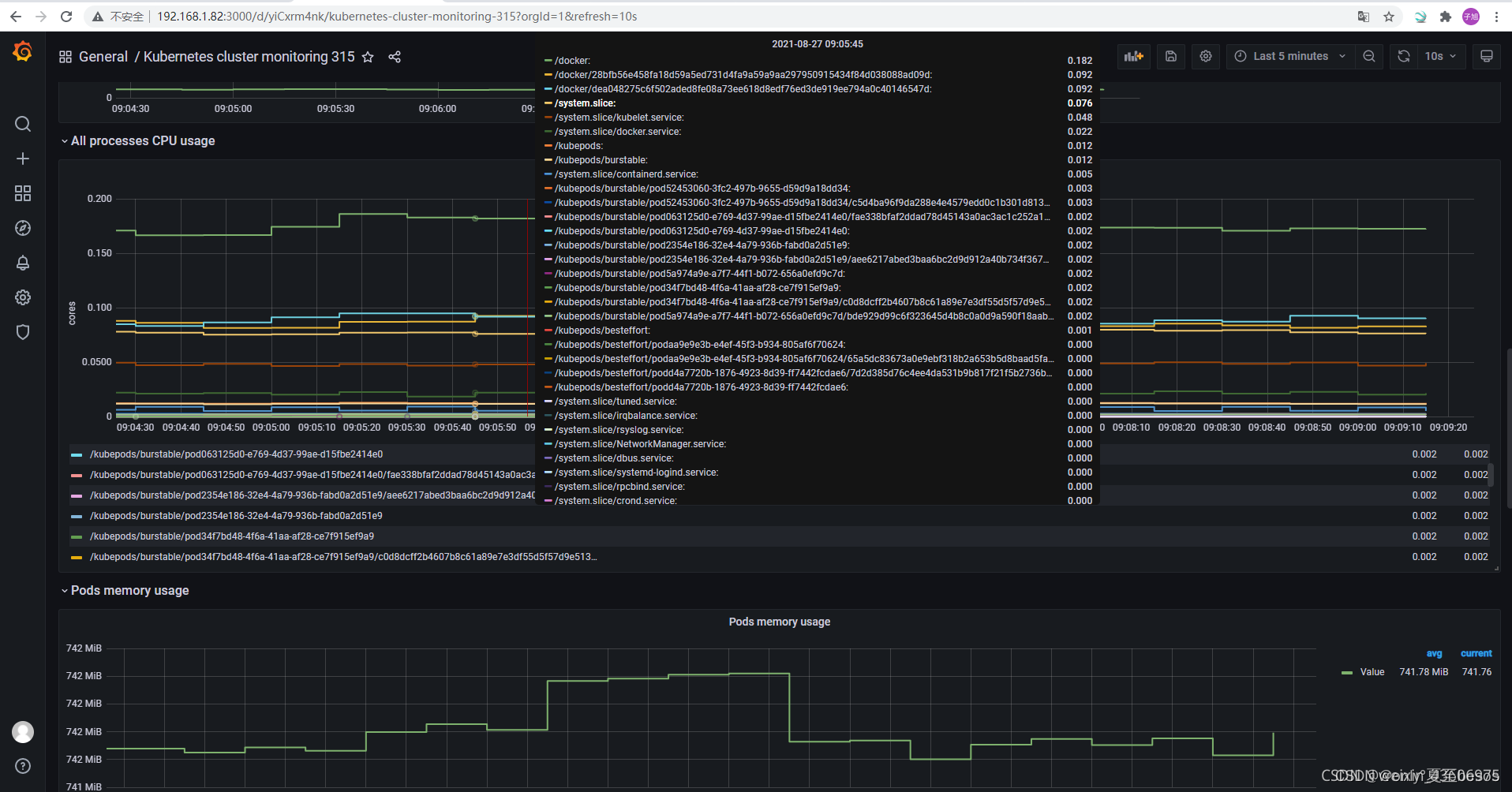Click the not secure warning indicator

118,17
